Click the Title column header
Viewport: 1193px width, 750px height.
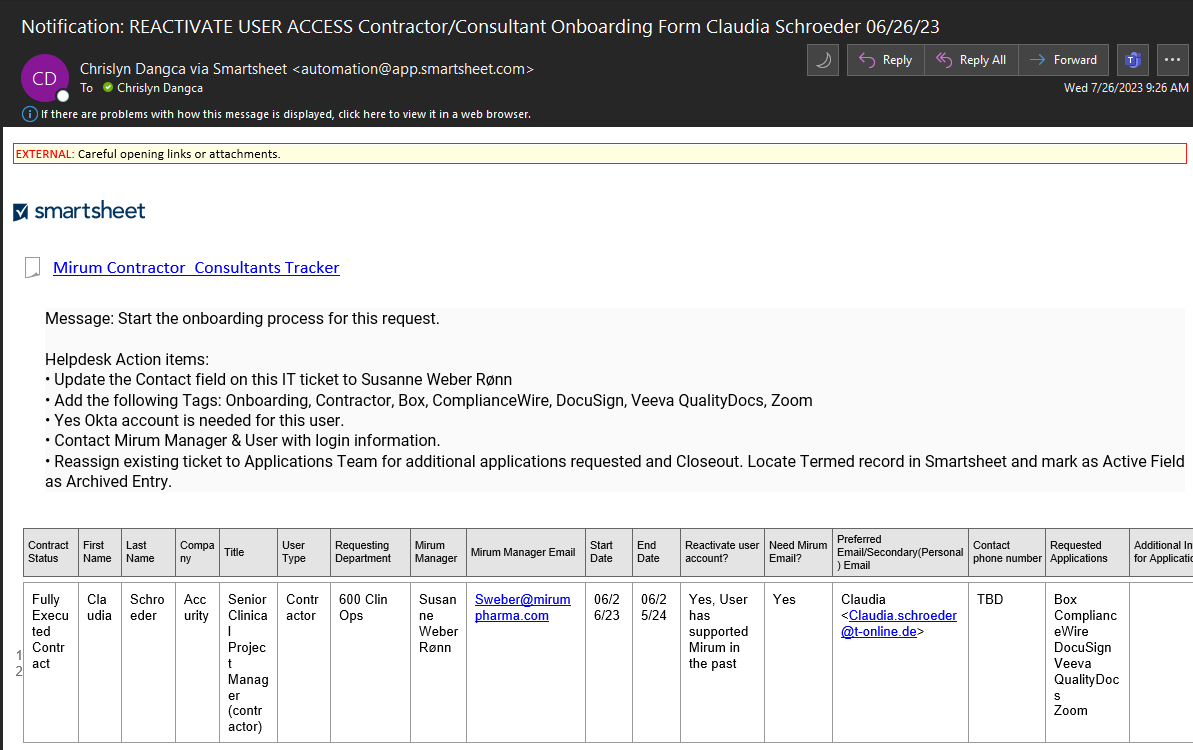(248, 551)
